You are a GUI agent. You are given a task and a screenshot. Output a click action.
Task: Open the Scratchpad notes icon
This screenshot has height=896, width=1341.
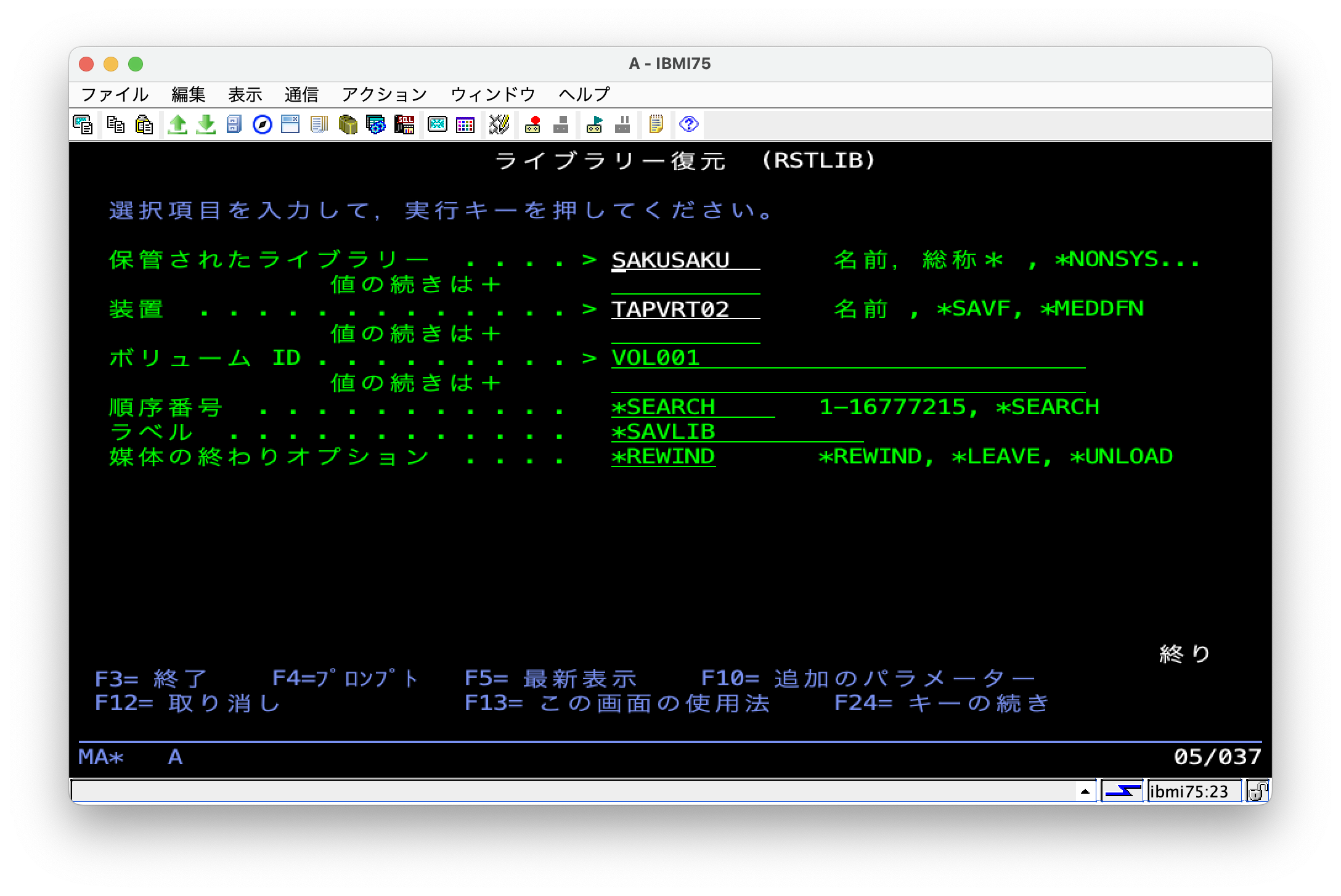pyautogui.click(x=655, y=124)
